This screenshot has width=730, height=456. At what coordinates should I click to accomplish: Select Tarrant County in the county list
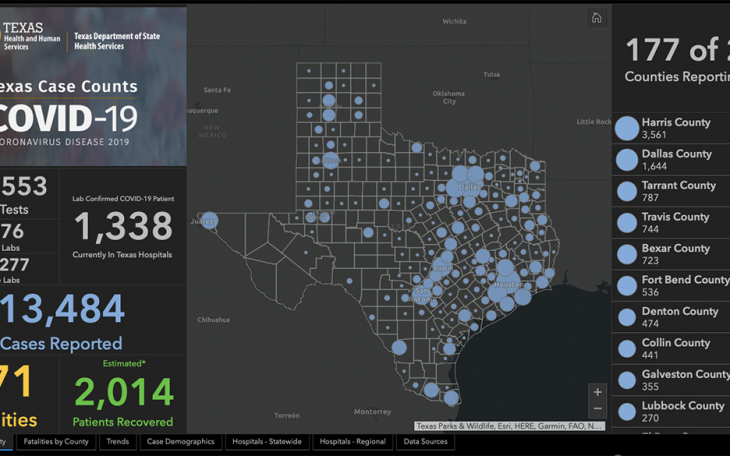(x=678, y=191)
